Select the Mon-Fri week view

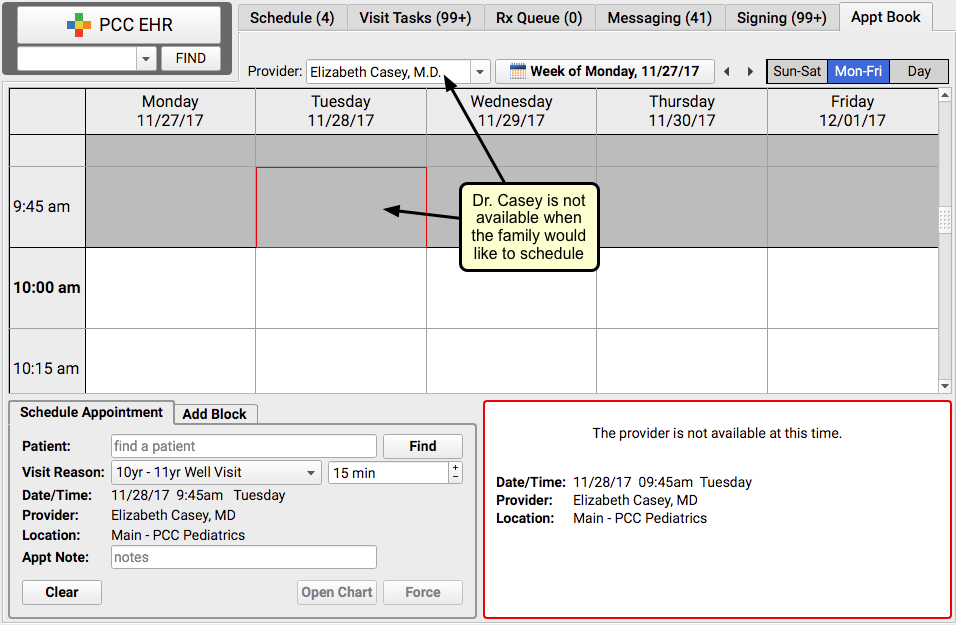pyautogui.click(x=858, y=71)
